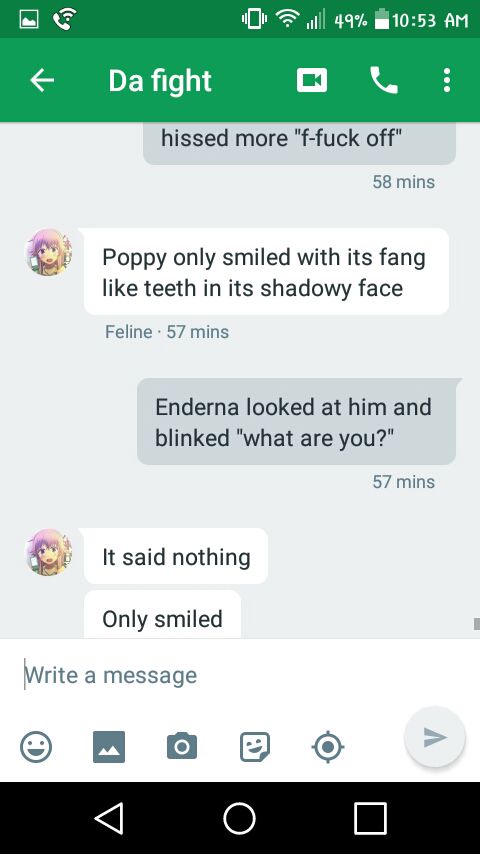Tap Android Home navigation button

point(240,818)
